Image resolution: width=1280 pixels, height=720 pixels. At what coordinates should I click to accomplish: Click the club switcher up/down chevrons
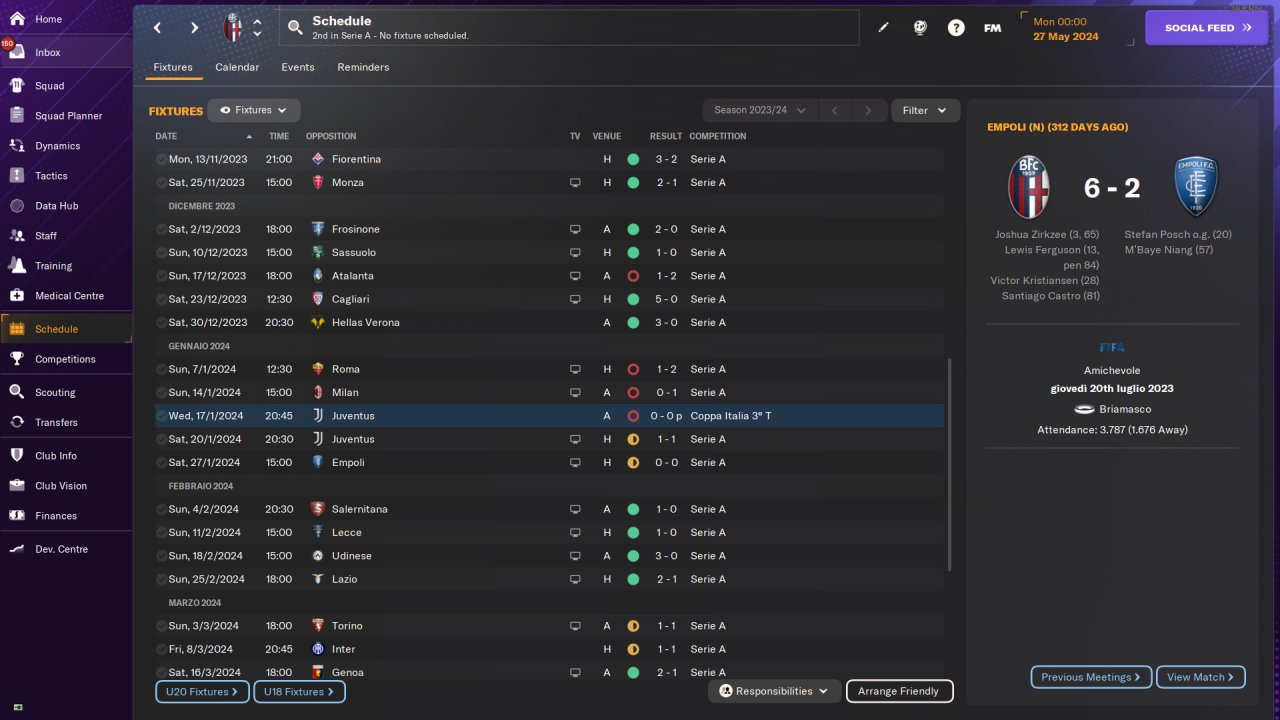point(257,28)
